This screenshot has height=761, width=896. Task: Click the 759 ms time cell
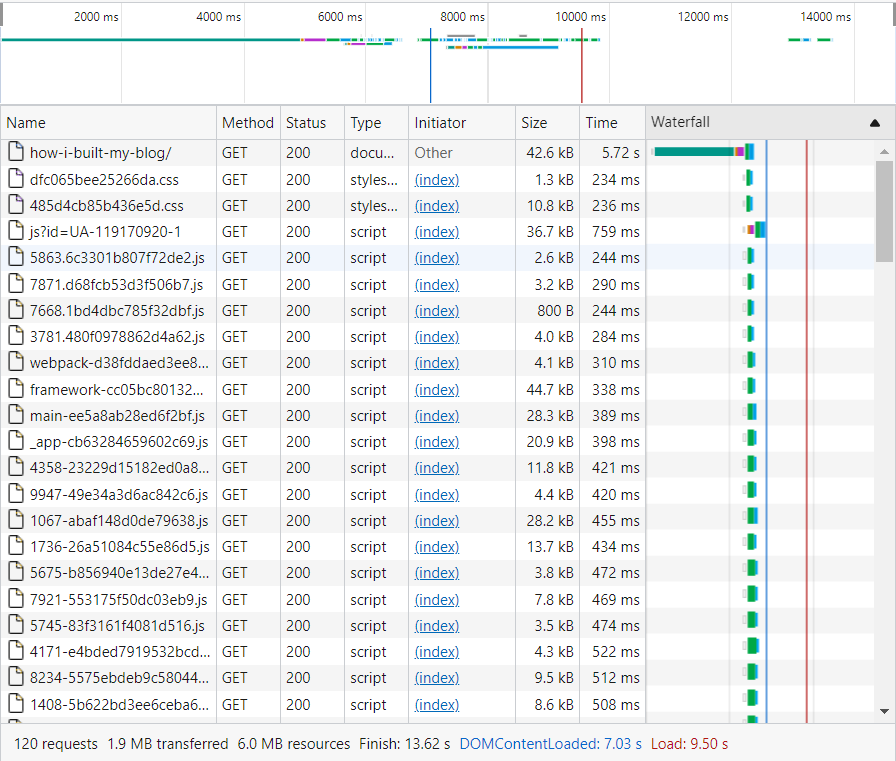[615, 232]
